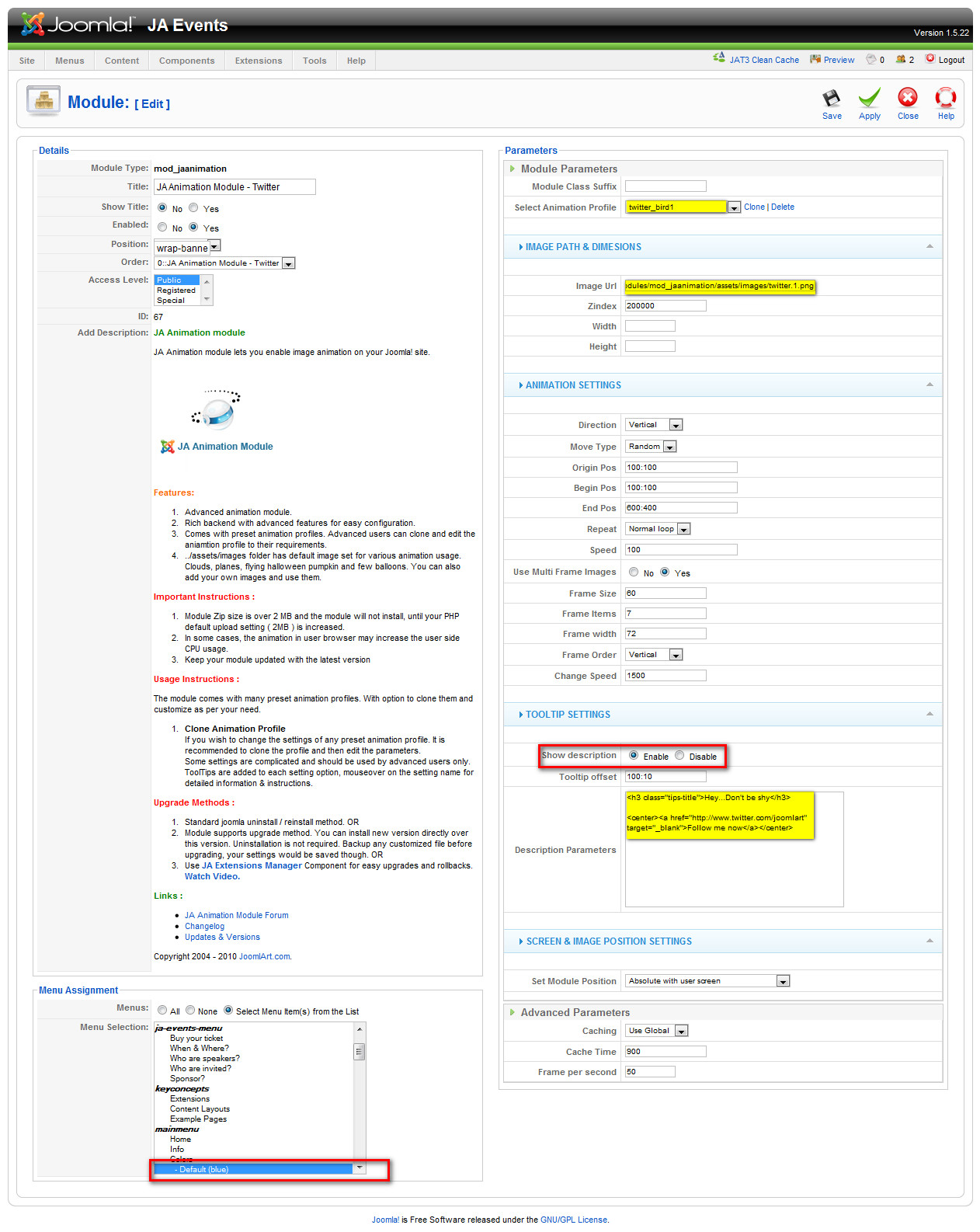
Task: Expand the Set Module Position dropdown
Action: point(783,981)
